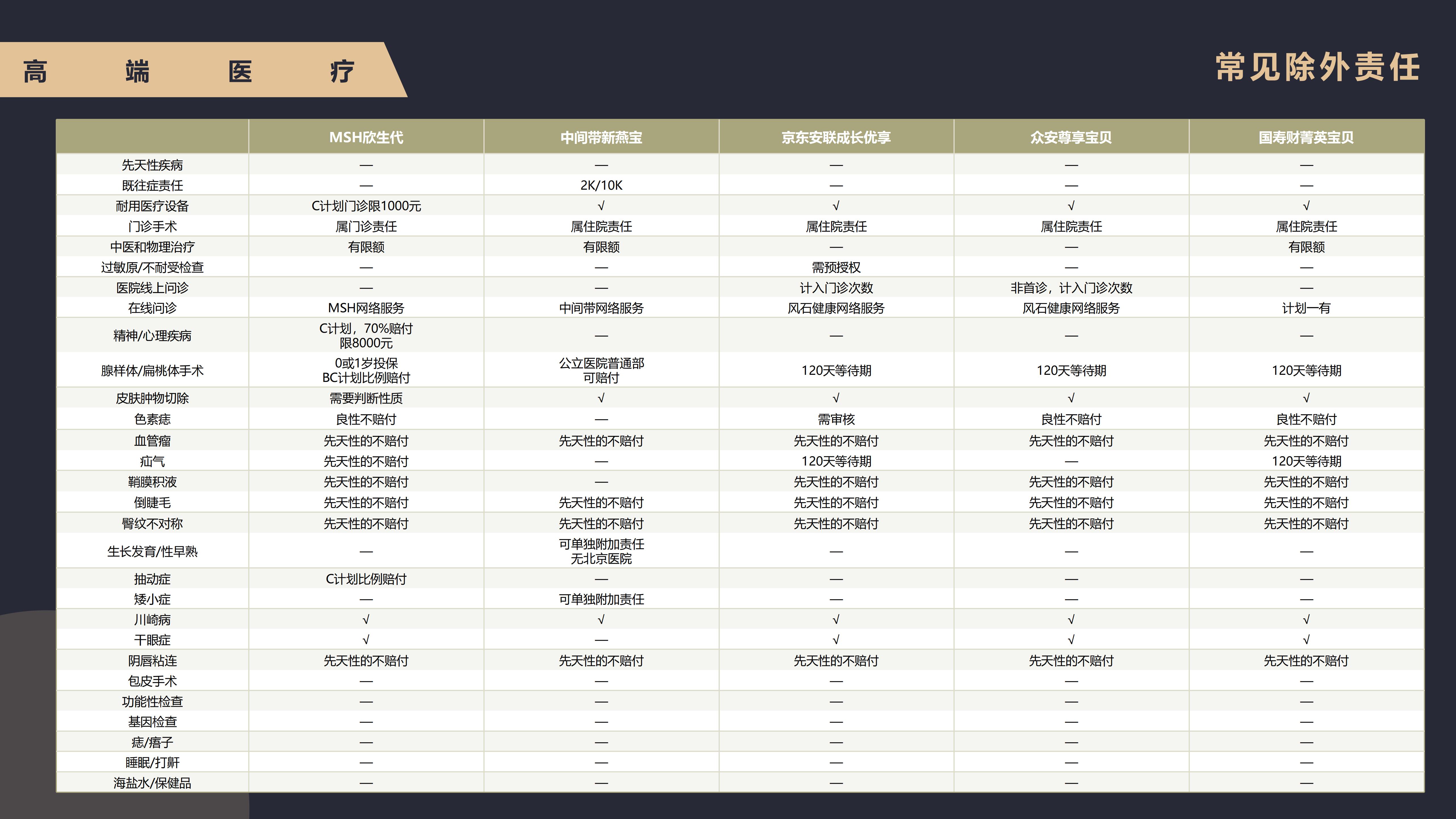
Task: Select the 海盐水/保健品 row label
Action: pyautogui.click(x=152, y=783)
